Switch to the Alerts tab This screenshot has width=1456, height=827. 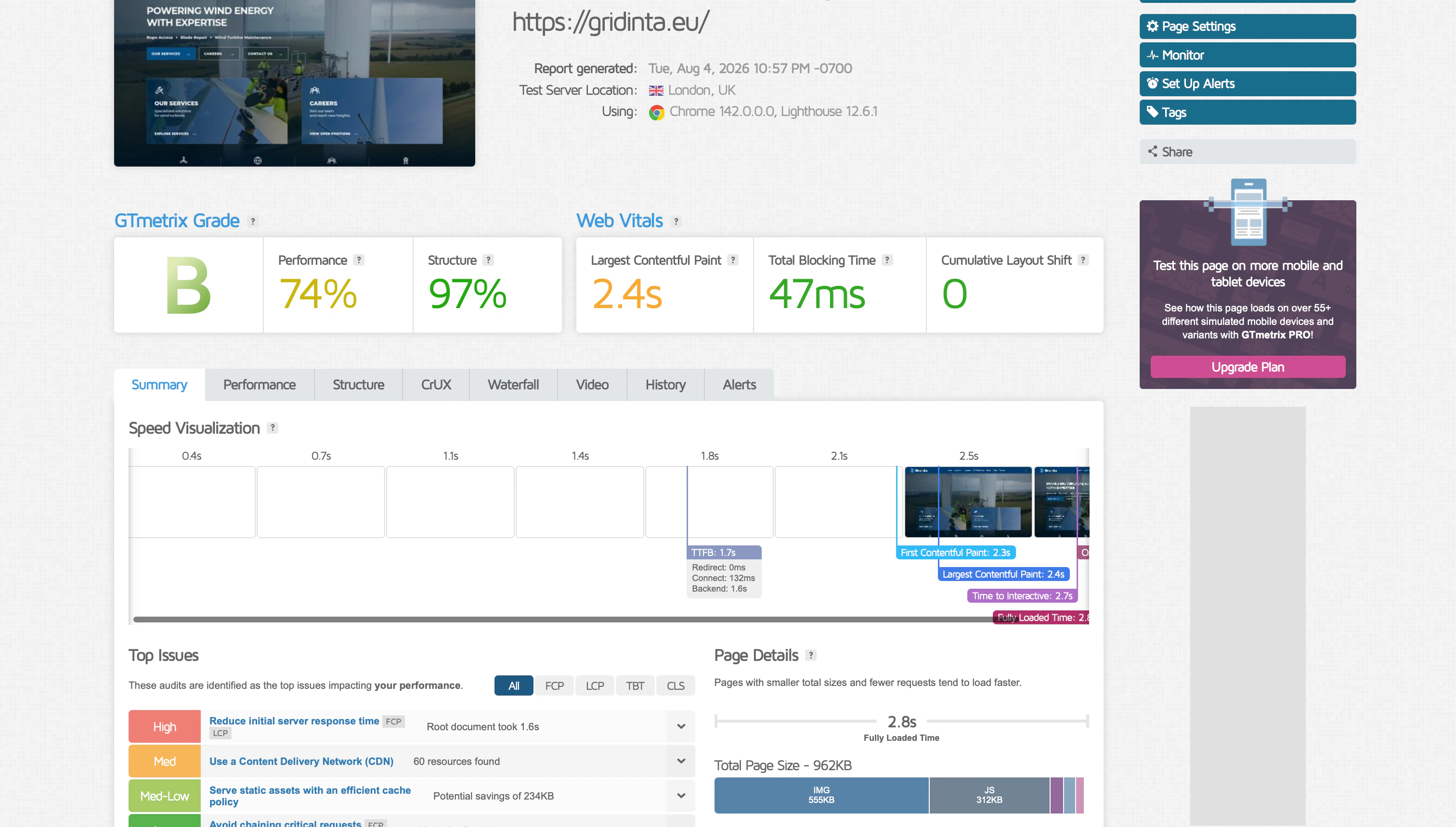point(740,385)
